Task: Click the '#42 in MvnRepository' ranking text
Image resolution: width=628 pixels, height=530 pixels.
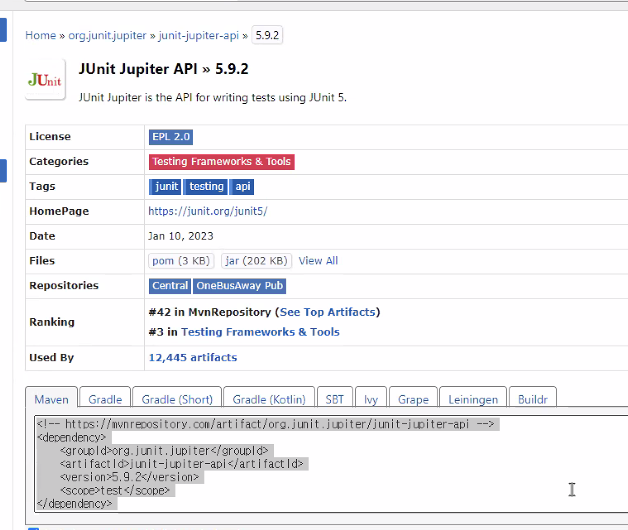Action: tap(210, 312)
